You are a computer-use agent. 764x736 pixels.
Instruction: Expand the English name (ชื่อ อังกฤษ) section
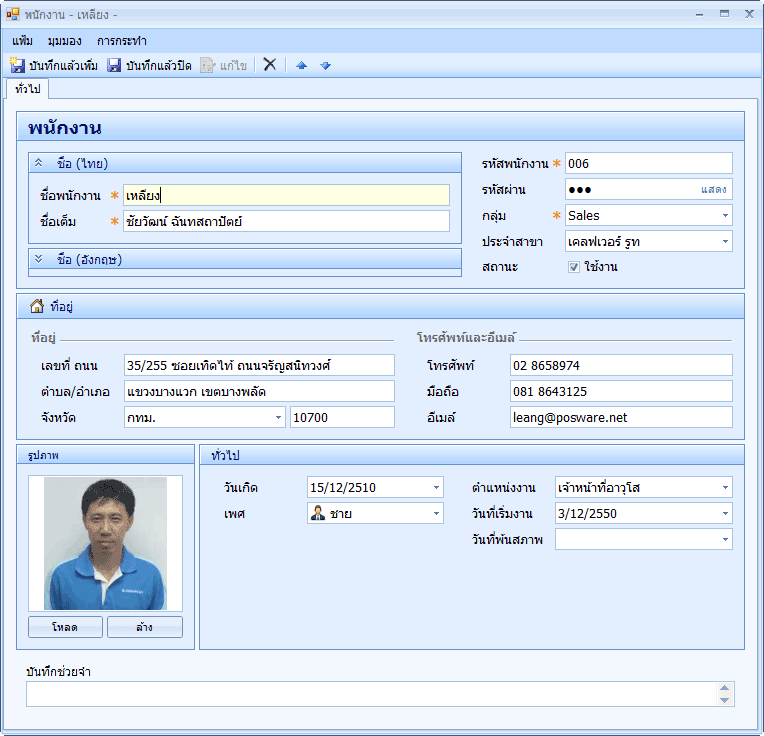[39, 259]
